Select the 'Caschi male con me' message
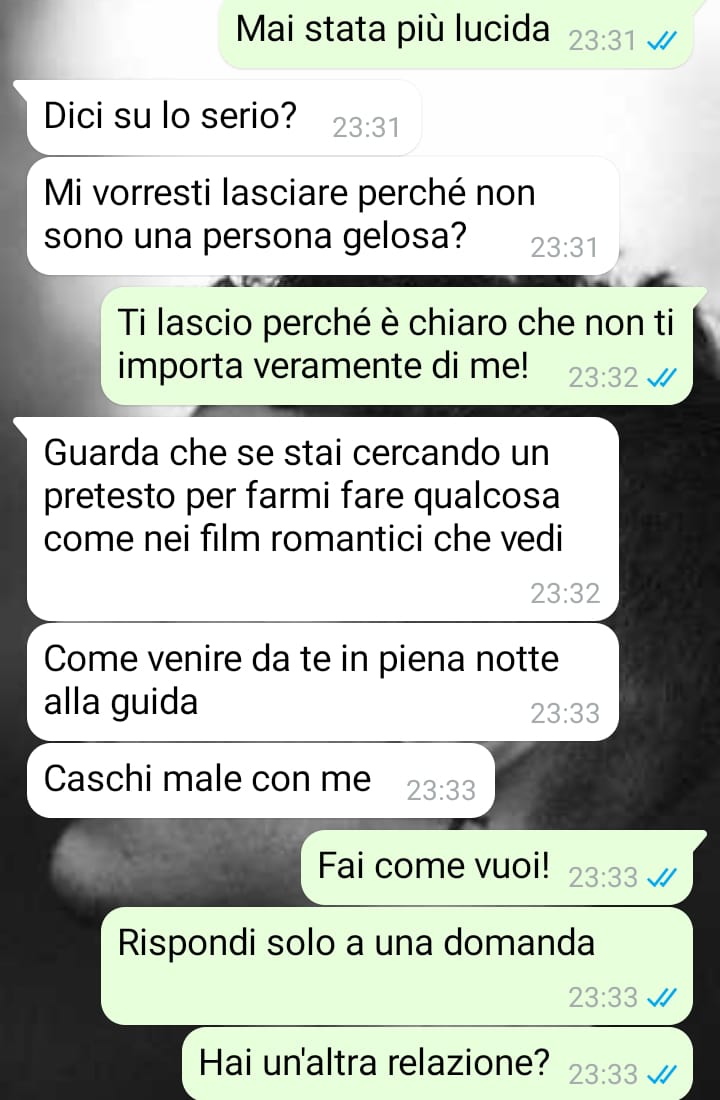This screenshot has height=1100, width=720. [261, 781]
